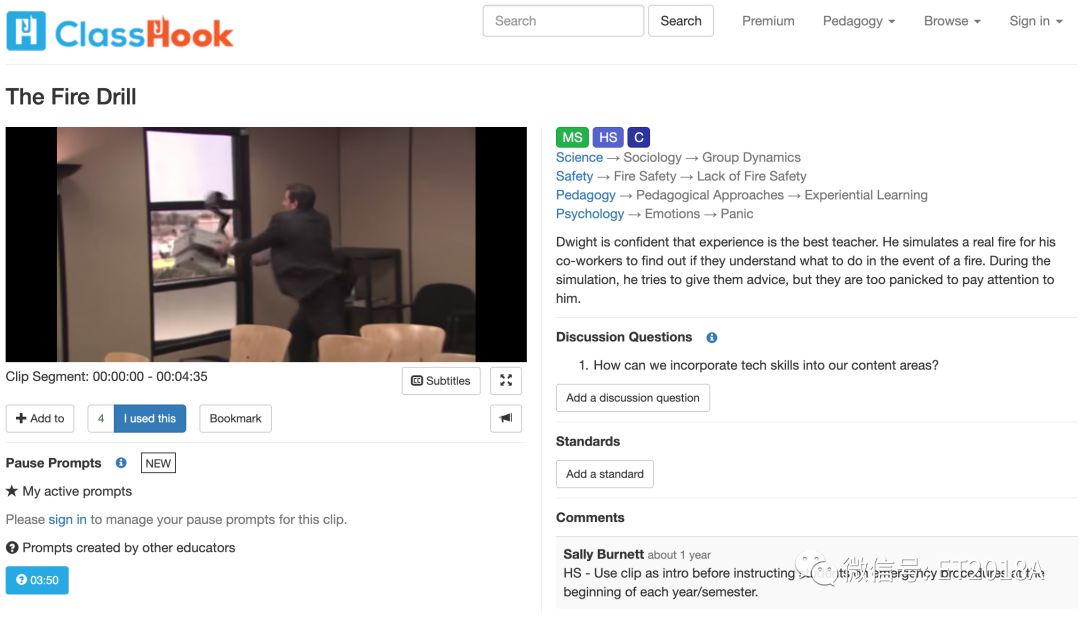Jump to the 03:50 pause prompt

tap(37, 580)
